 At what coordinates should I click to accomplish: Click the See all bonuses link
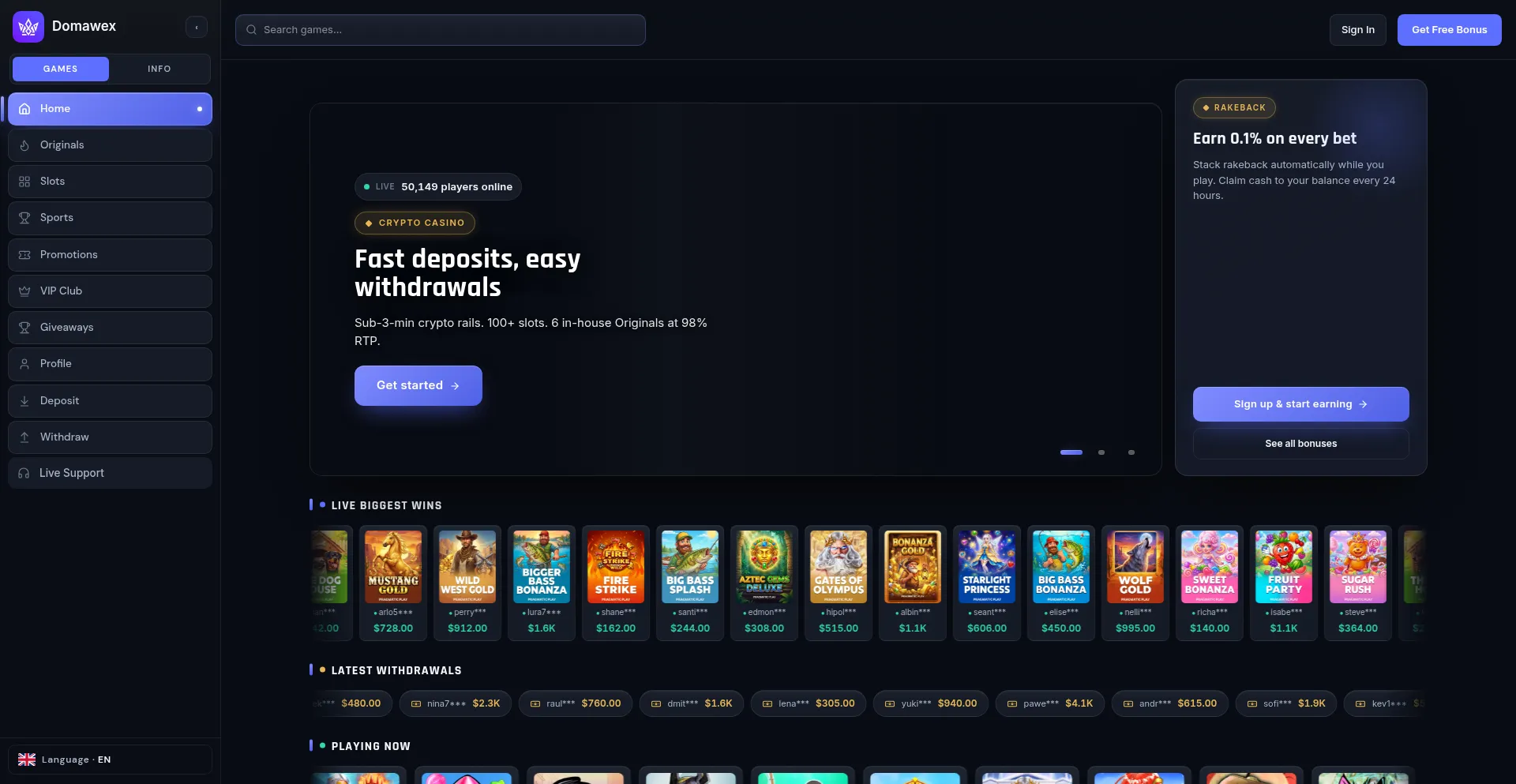(x=1301, y=444)
